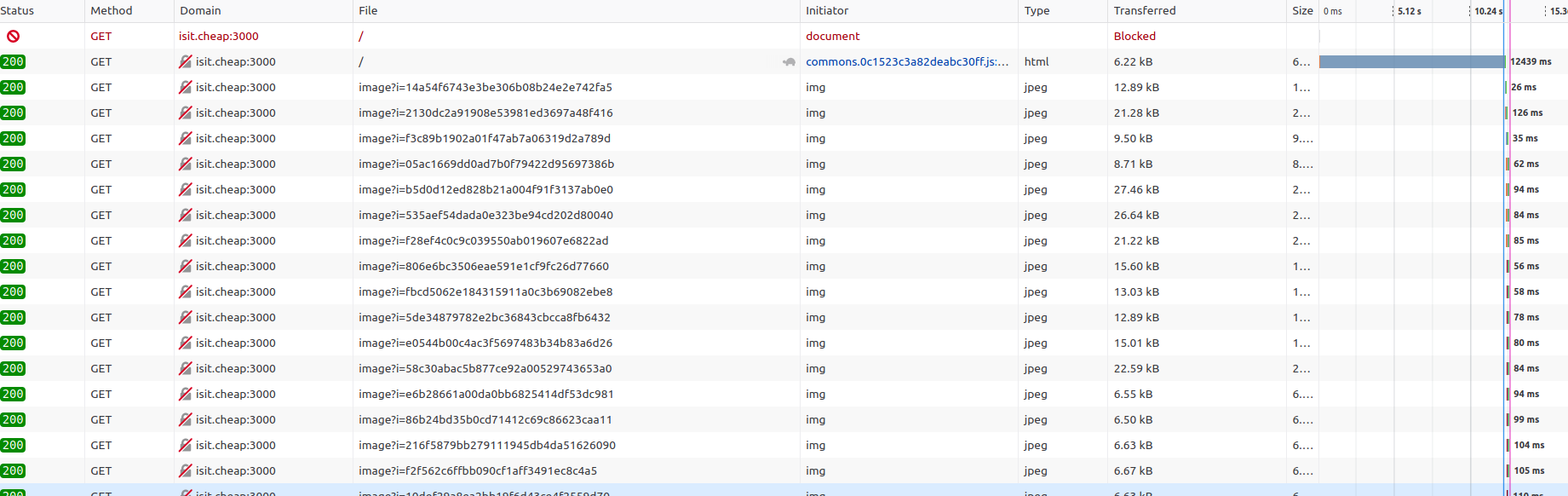Open the commons.0c1523c3a82deabc30ff.js initiator link
The image size is (1568, 496).
click(x=906, y=62)
